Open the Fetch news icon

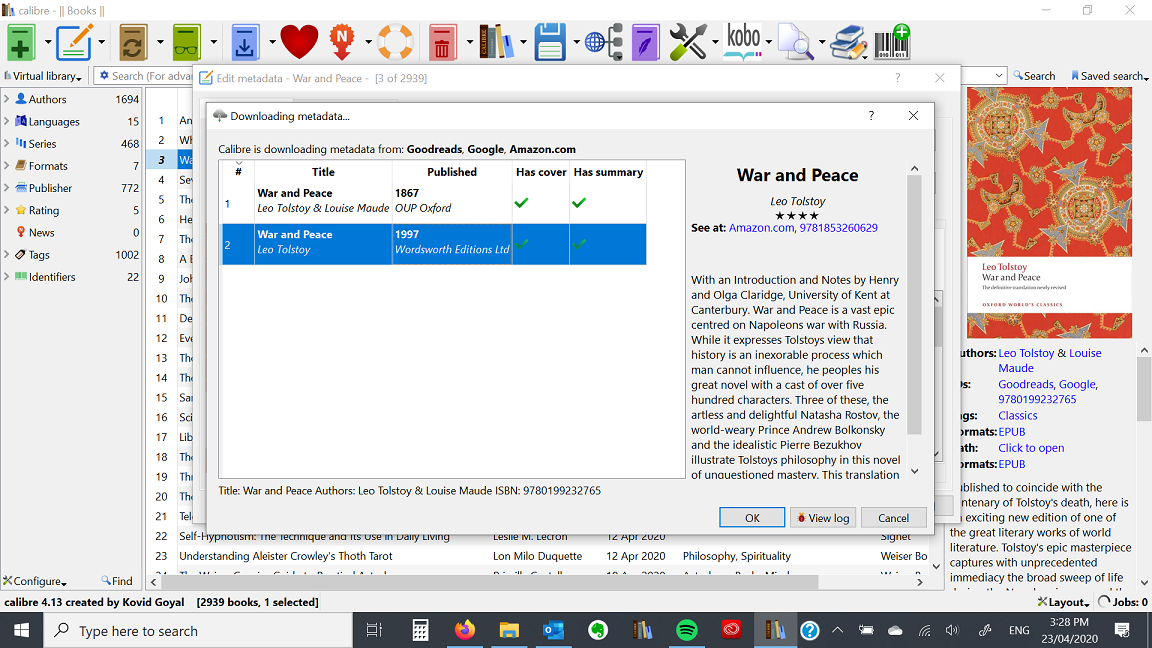342,42
